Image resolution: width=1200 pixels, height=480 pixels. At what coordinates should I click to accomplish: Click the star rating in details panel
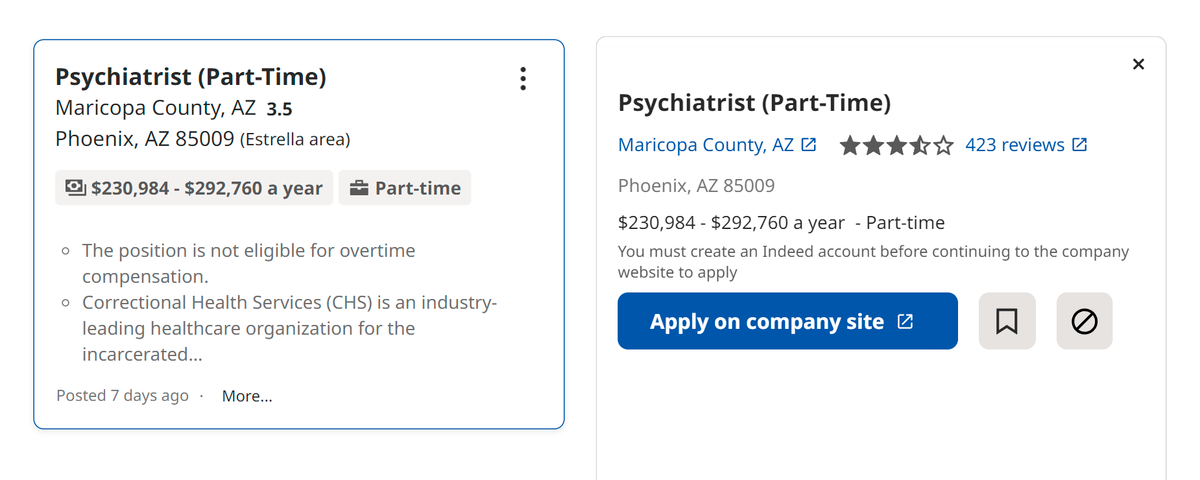click(x=897, y=146)
